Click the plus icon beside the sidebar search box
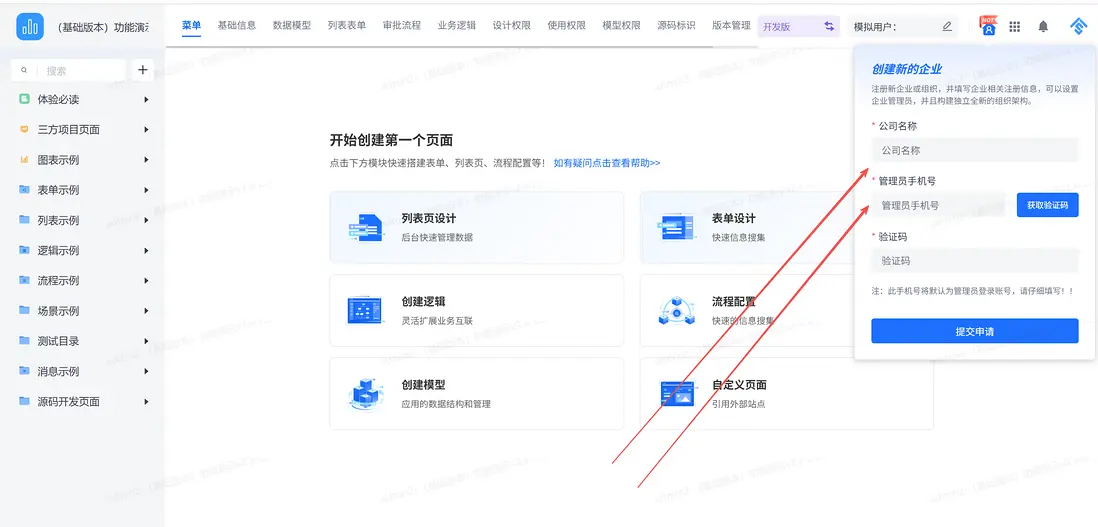1098x527 pixels. click(x=142, y=70)
